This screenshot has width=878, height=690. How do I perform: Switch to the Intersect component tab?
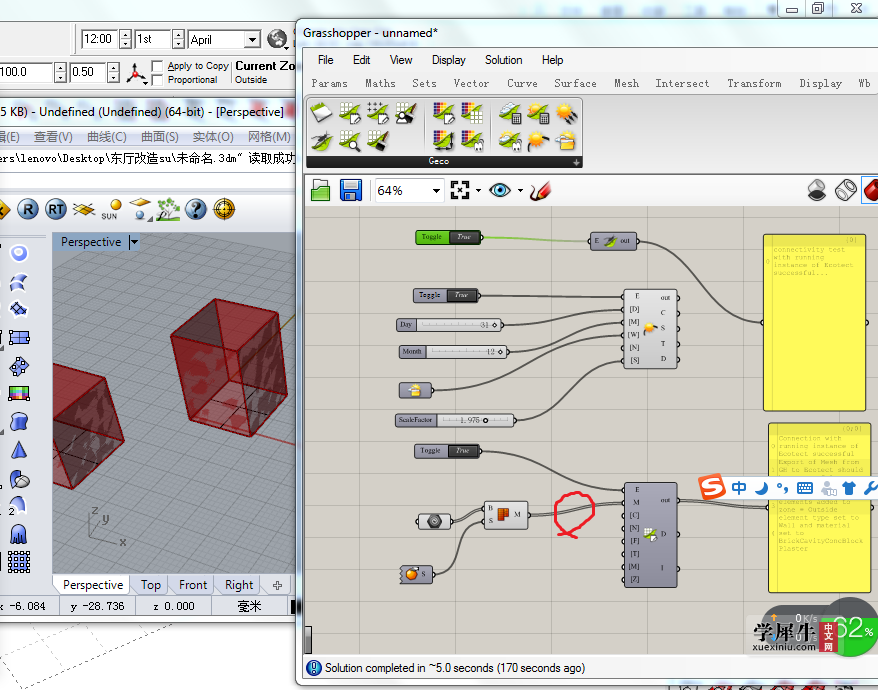tap(682, 83)
